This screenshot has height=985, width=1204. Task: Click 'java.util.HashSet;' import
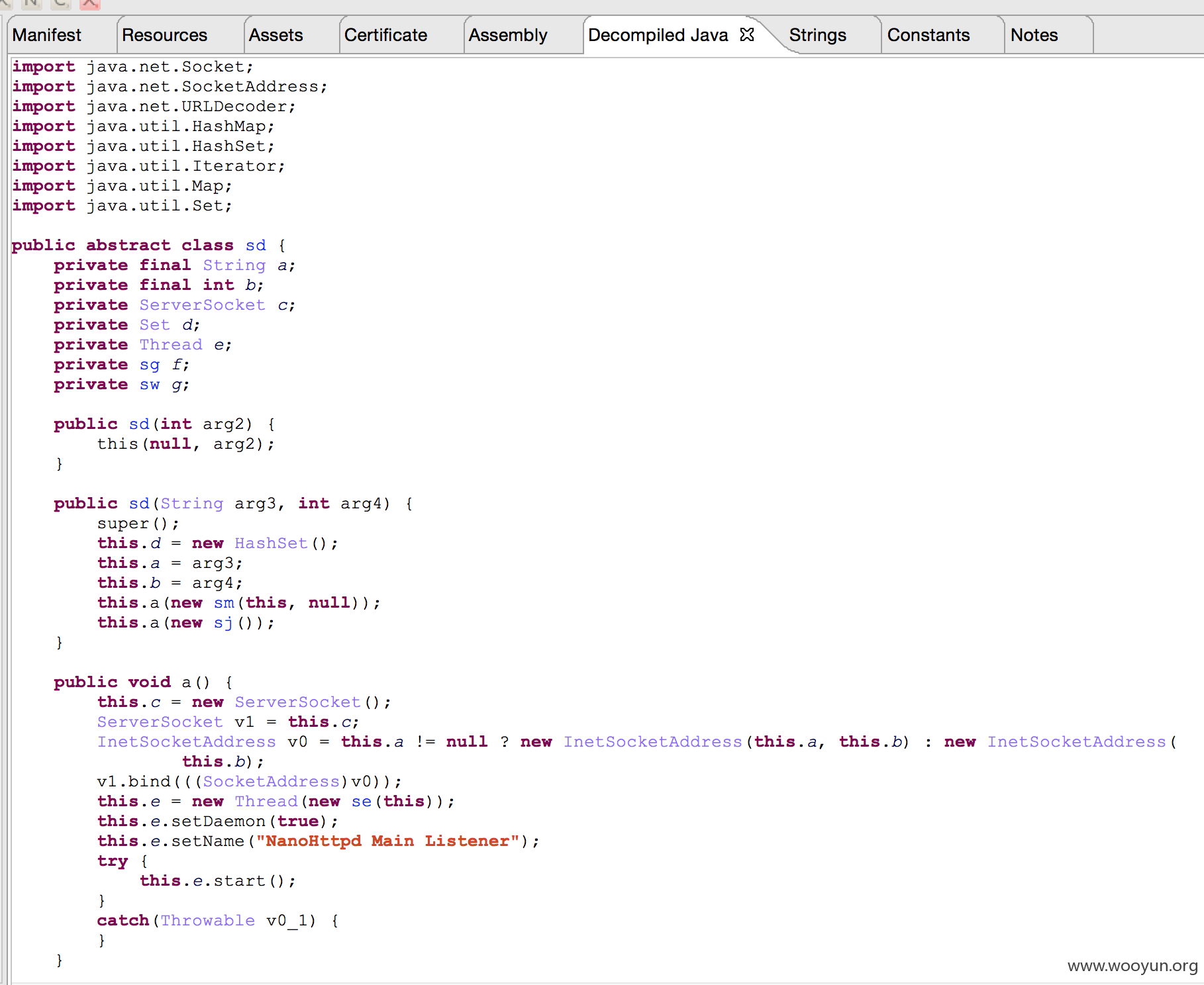click(x=181, y=146)
